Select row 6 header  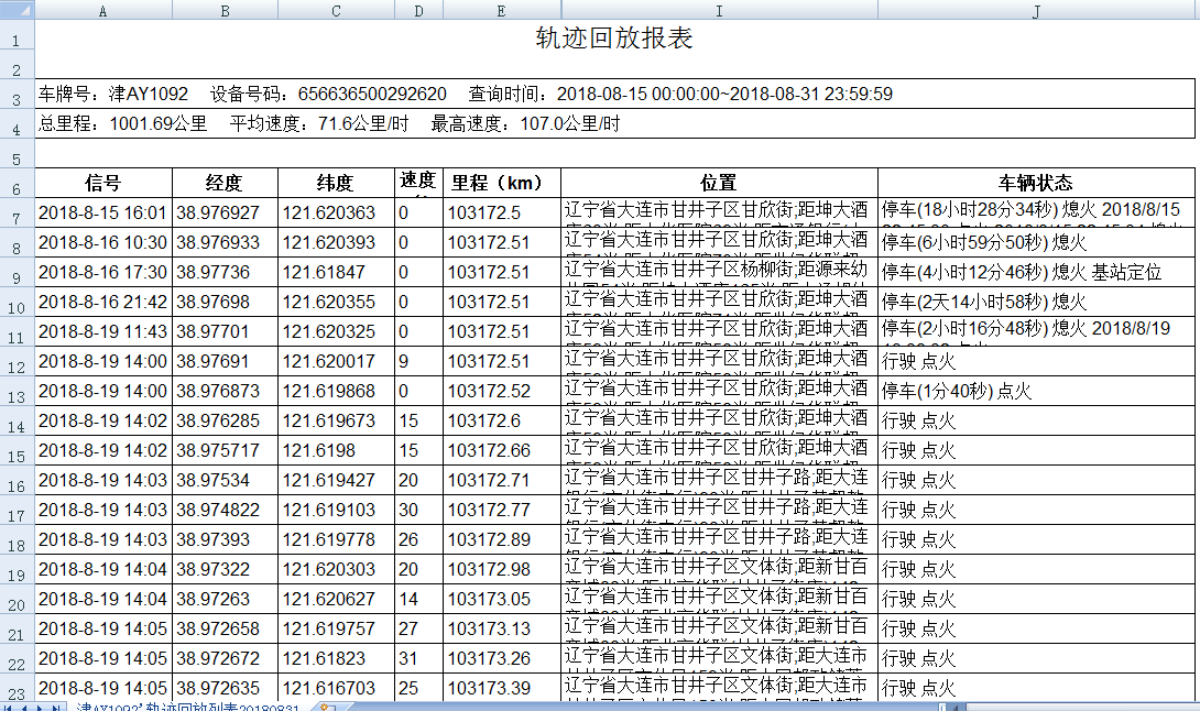17,187
